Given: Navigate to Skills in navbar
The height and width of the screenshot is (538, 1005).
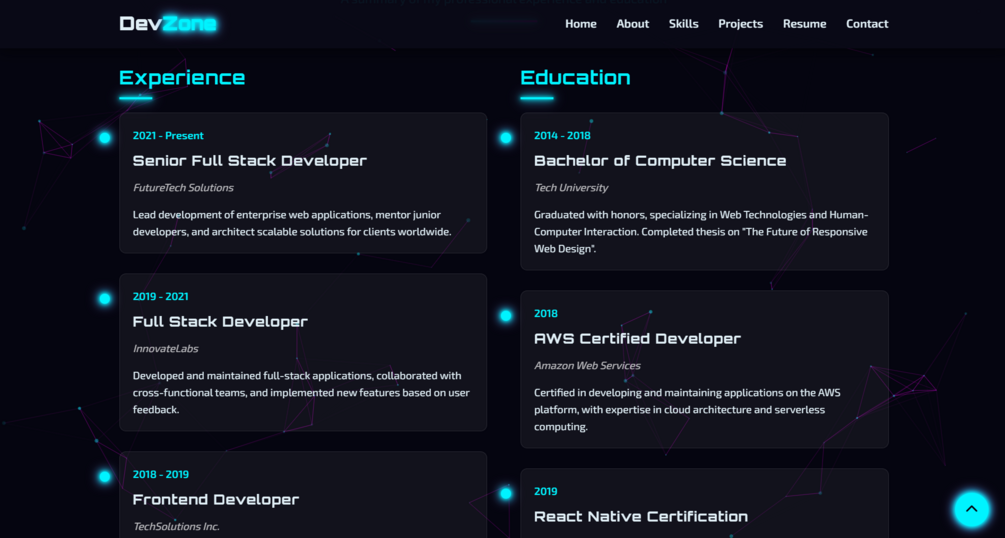Looking at the screenshot, I should click(683, 24).
